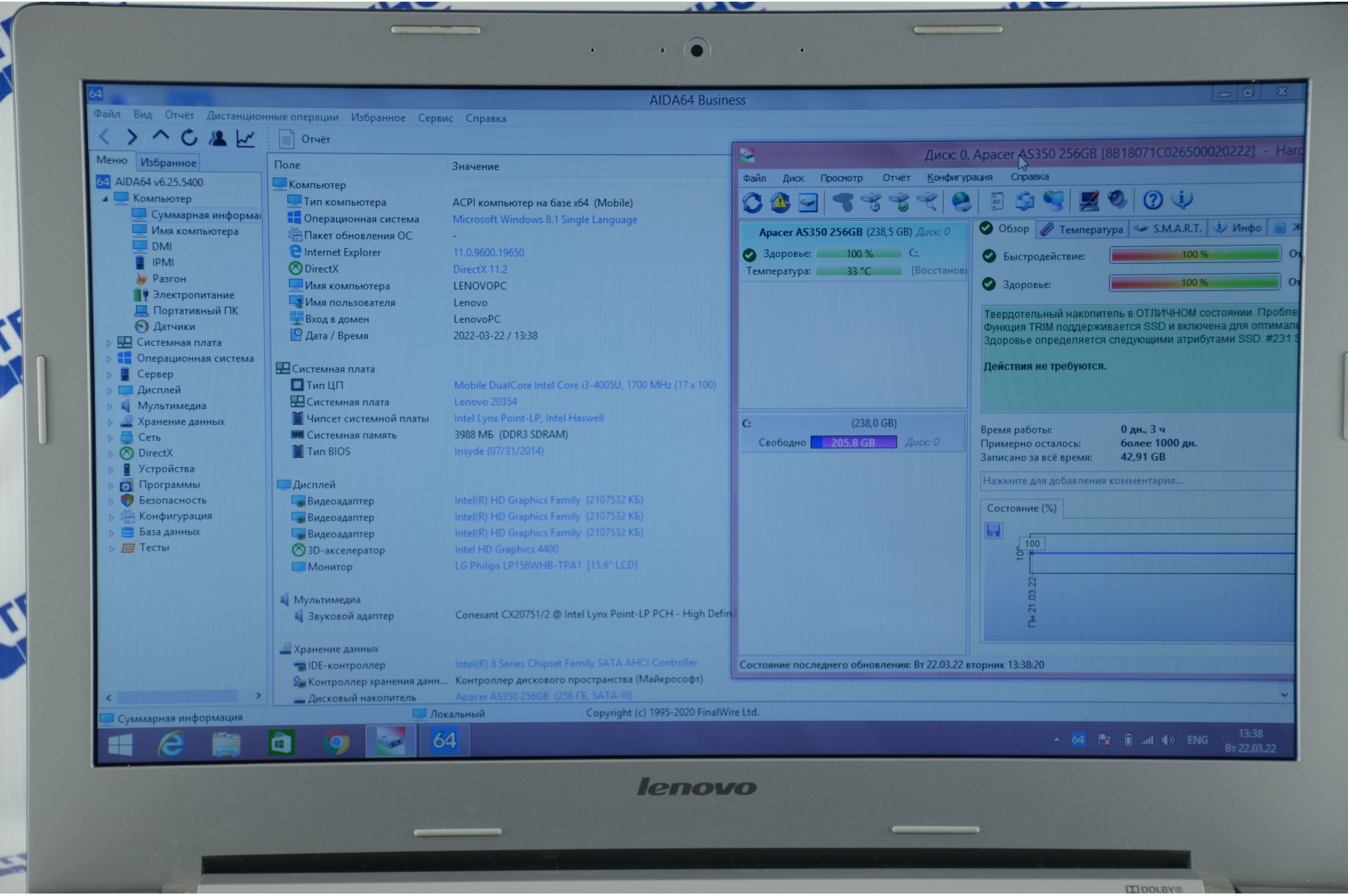
Task: Select Обзор tab in Hard Disk Sentinel
Action: 1005,229
